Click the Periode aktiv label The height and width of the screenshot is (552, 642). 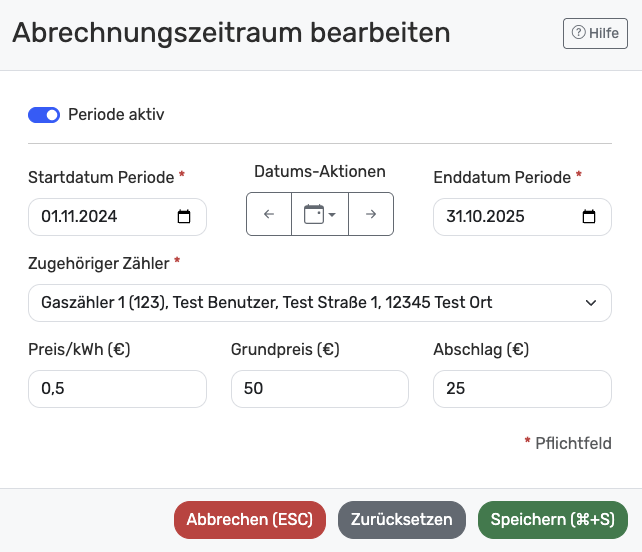(x=116, y=115)
